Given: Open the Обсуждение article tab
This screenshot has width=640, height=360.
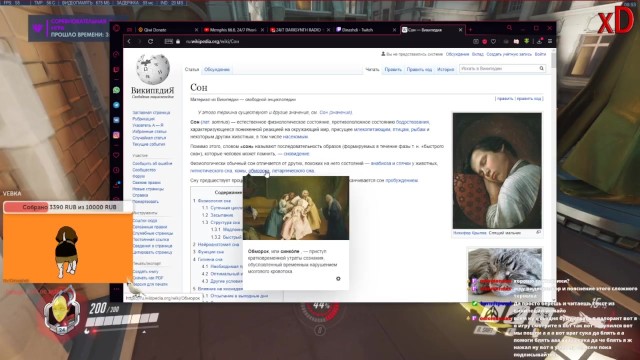Looking at the screenshot, I should click(217, 70).
